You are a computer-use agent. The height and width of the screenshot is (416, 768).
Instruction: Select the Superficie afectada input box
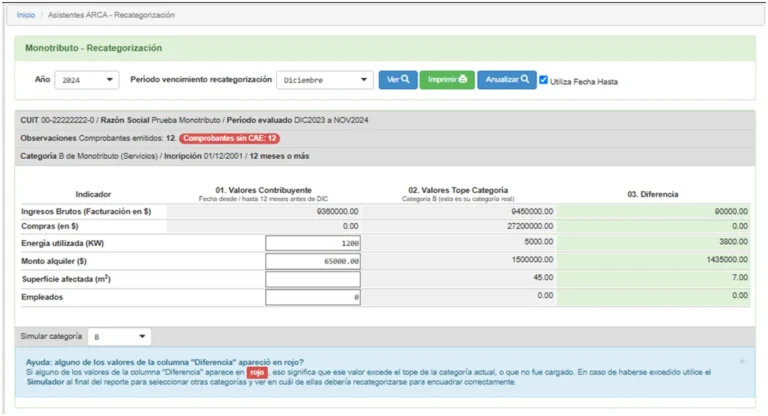[313, 279]
